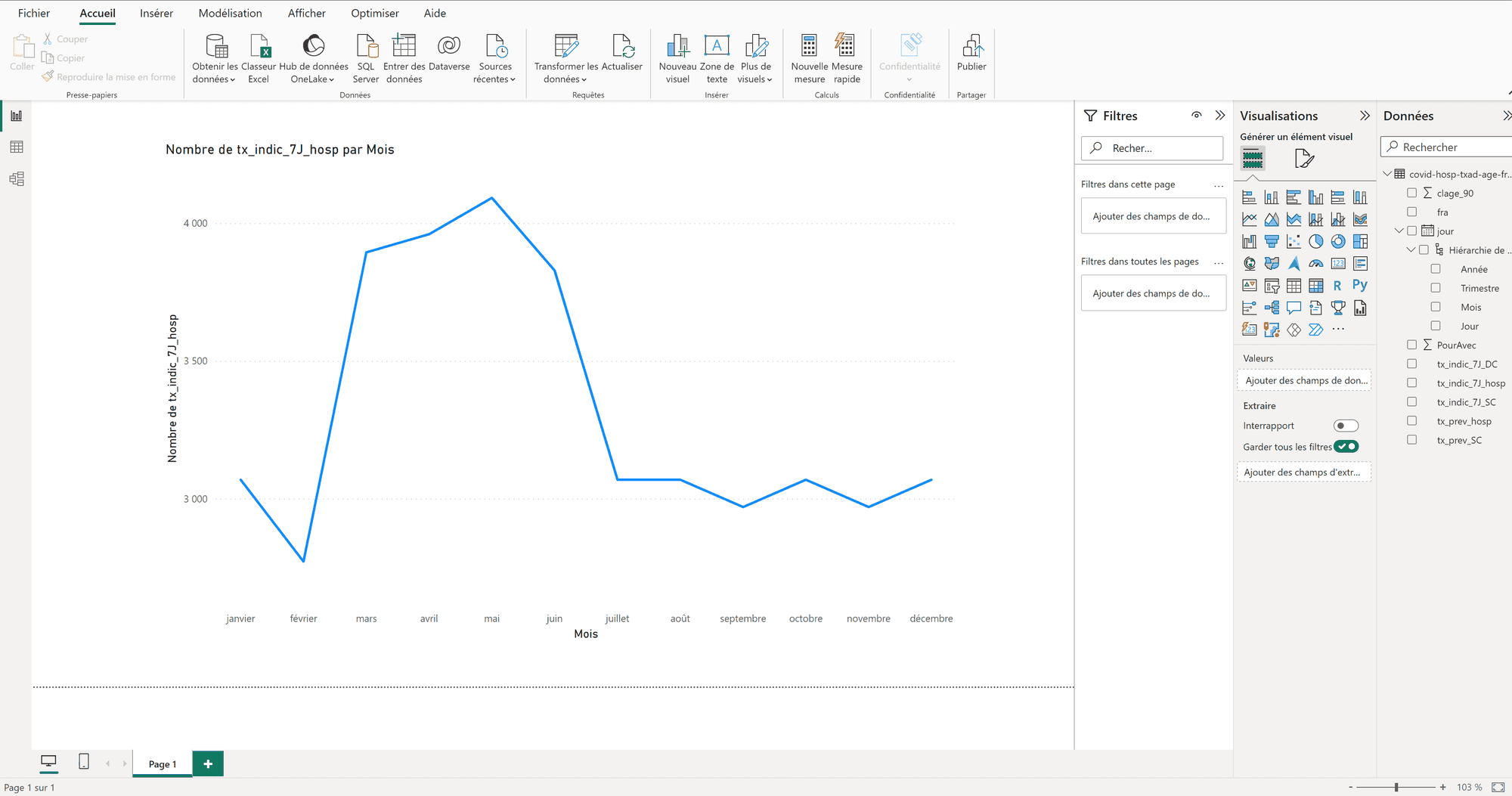Open Plus de visuels dropdown
Image resolution: width=1512 pixels, height=796 pixels.
tap(755, 58)
